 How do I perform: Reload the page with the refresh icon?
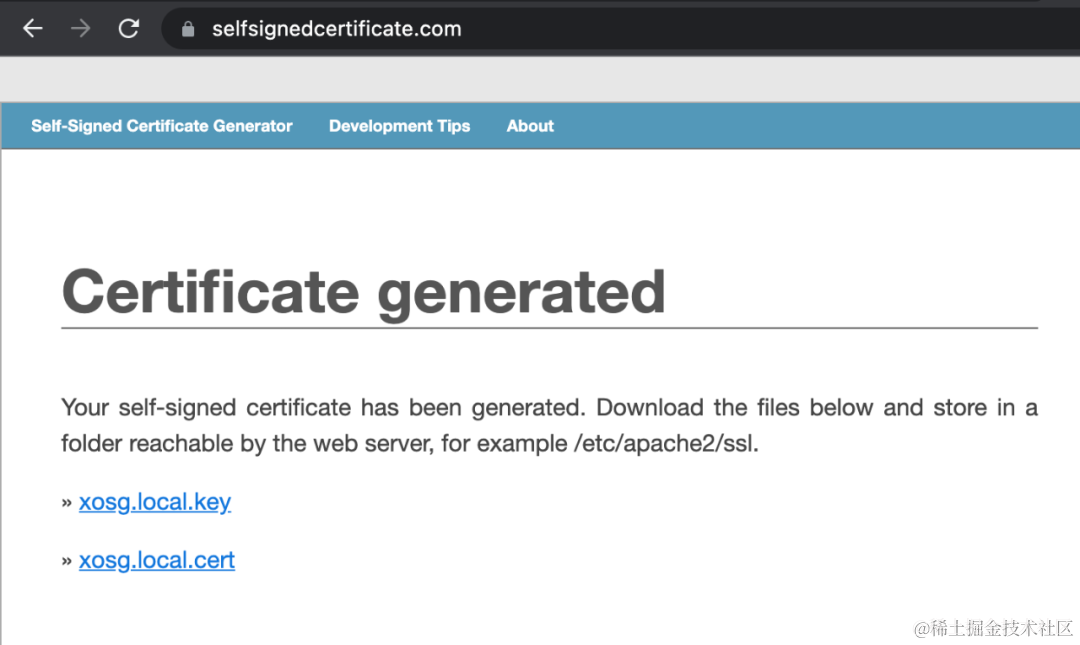point(129,28)
